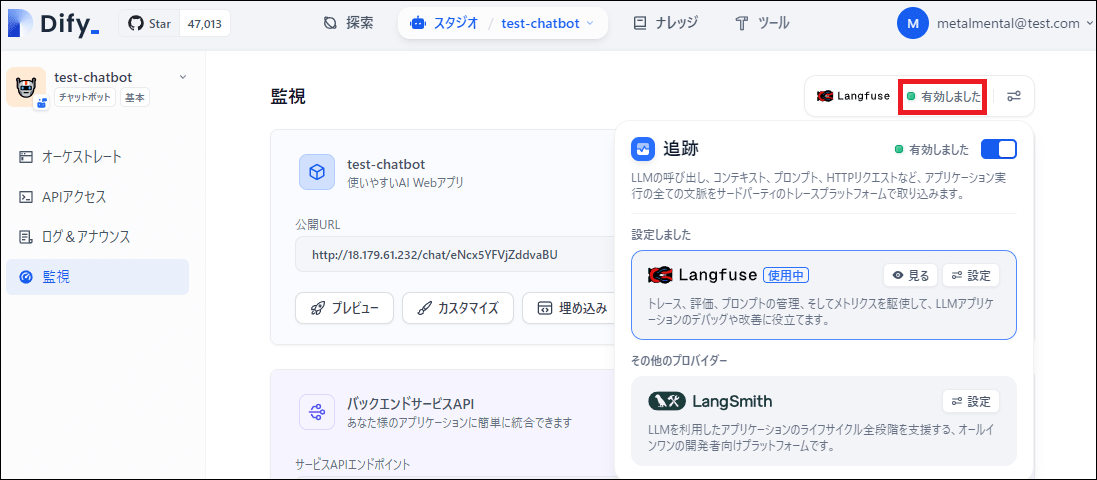Click the user avatar M icon
The height and width of the screenshot is (480, 1097).
pyautogui.click(x=912, y=23)
